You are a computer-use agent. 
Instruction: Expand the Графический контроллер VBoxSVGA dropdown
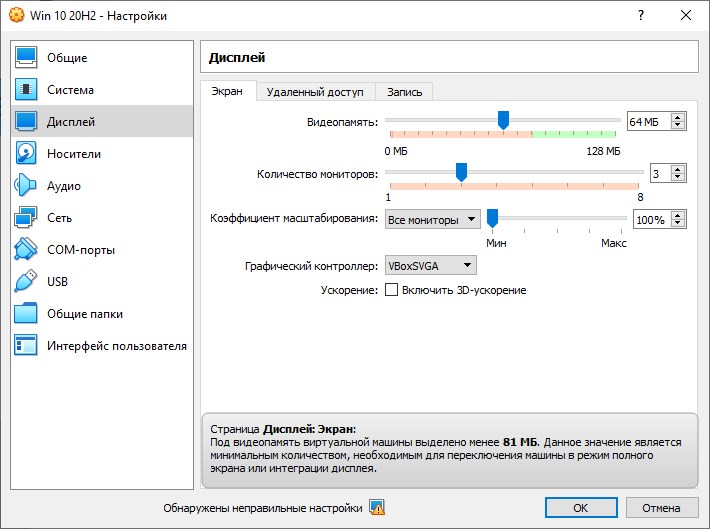click(x=430, y=265)
